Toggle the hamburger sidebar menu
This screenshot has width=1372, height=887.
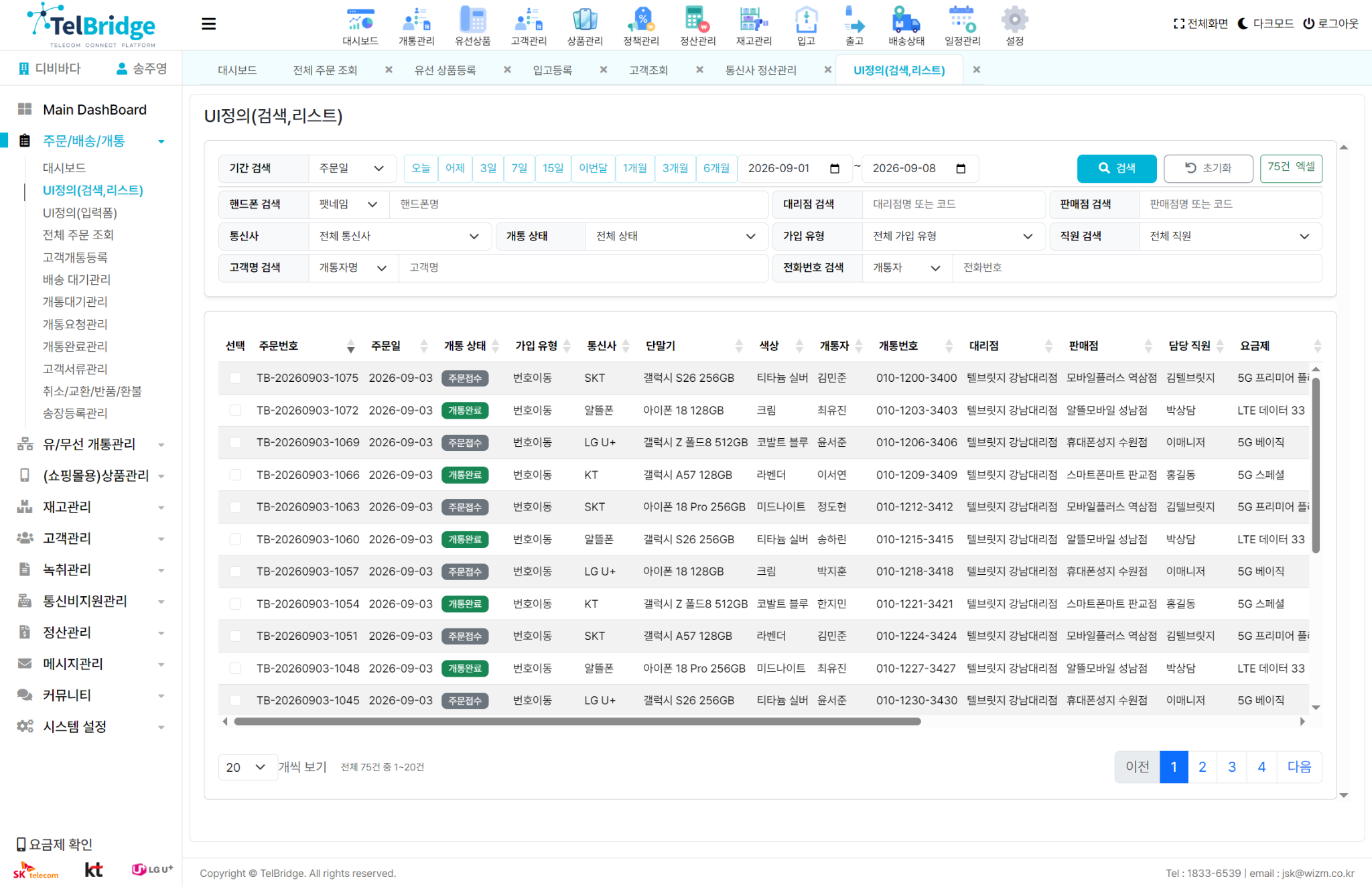pos(208,24)
